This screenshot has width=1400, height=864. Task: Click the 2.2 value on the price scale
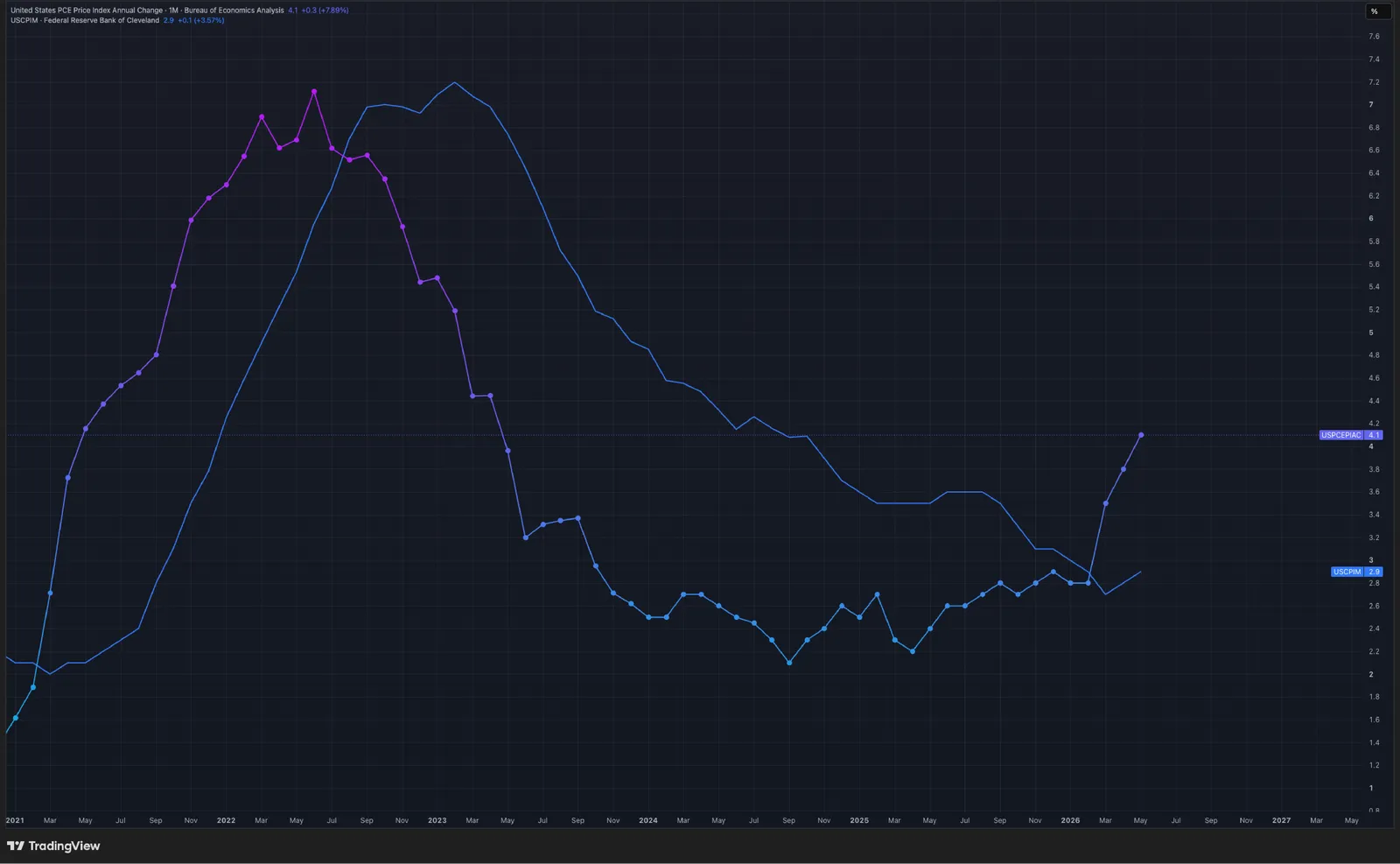coord(1374,651)
